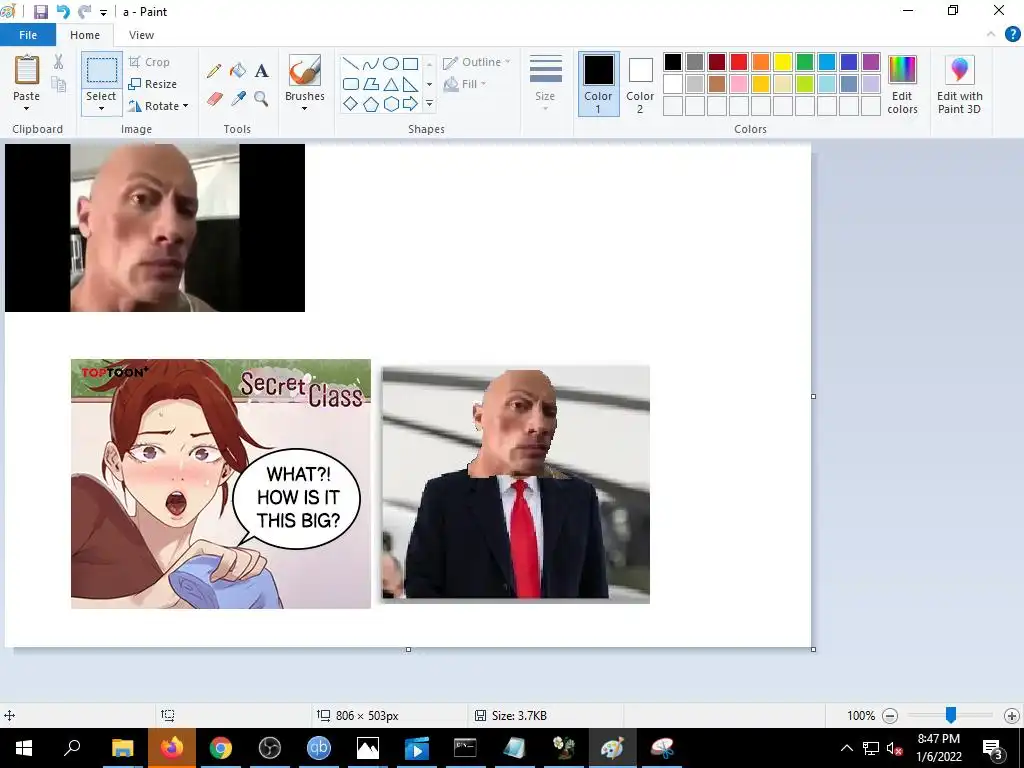Expand the Brushes dropdown arrow
Image resolution: width=1024 pixels, height=768 pixels.
click(305, 108)
